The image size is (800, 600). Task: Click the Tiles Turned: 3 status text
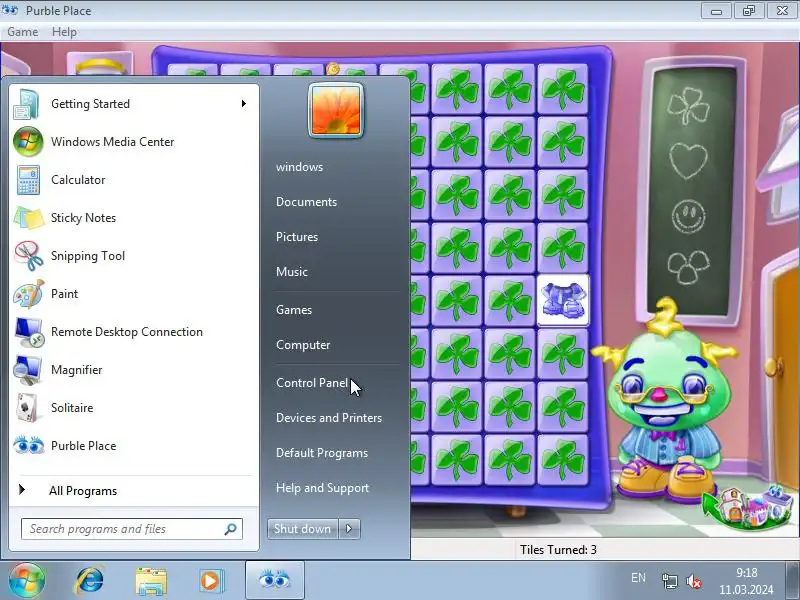558,550
